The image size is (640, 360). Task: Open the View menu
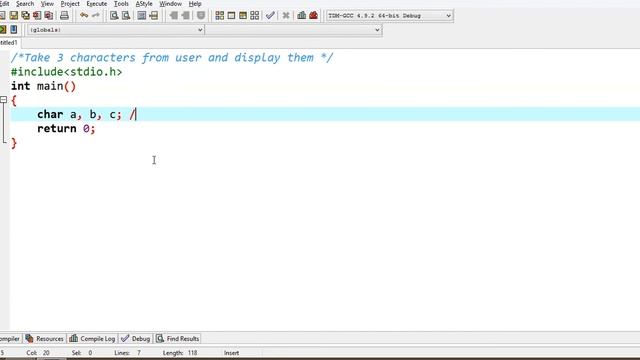tap(47, 4)
